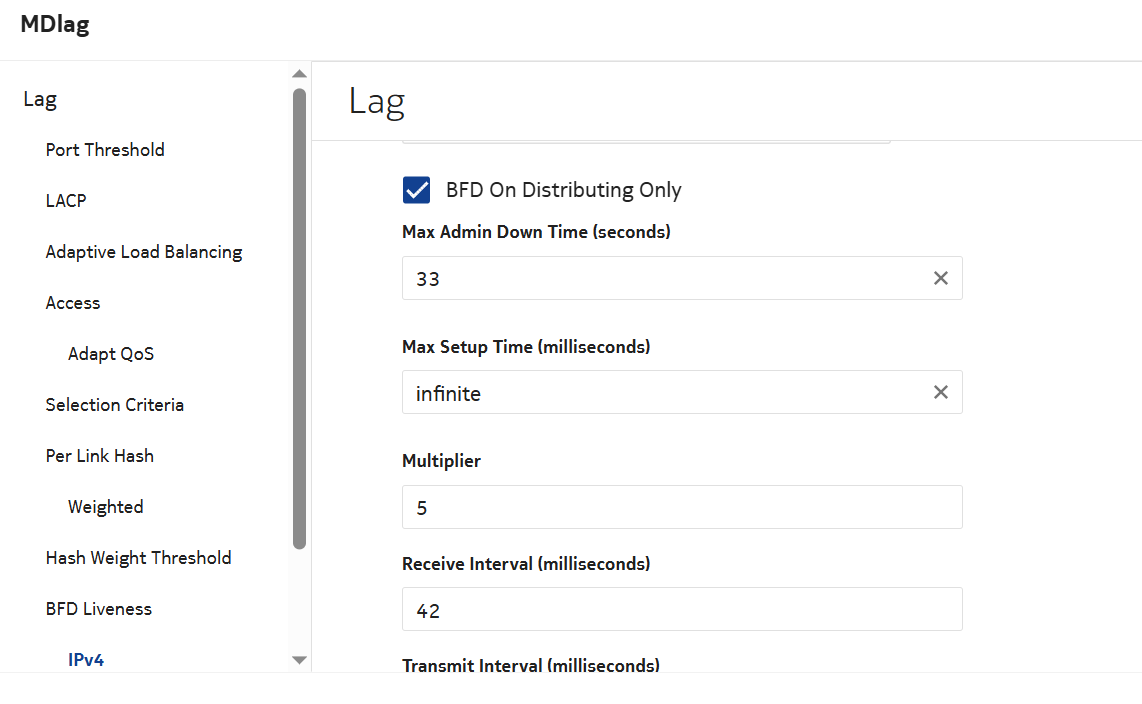Go to LACP settings

pyautogui.click(x=66, y=201)
